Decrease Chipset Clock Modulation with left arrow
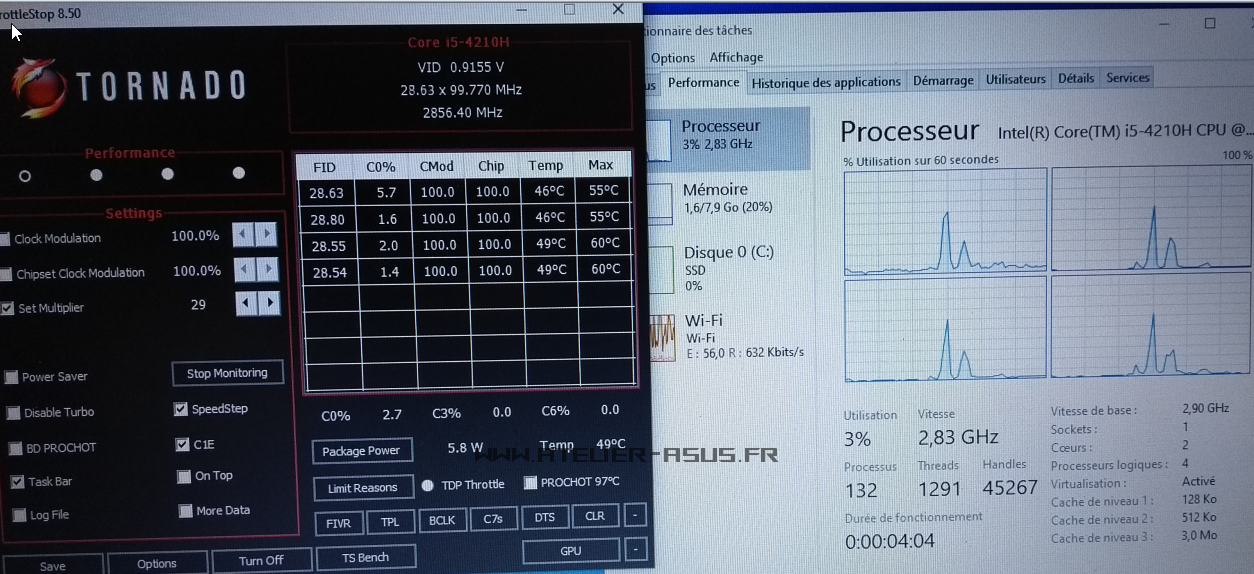This screenshot has width=1254, height=574. [x=245, y=270]
